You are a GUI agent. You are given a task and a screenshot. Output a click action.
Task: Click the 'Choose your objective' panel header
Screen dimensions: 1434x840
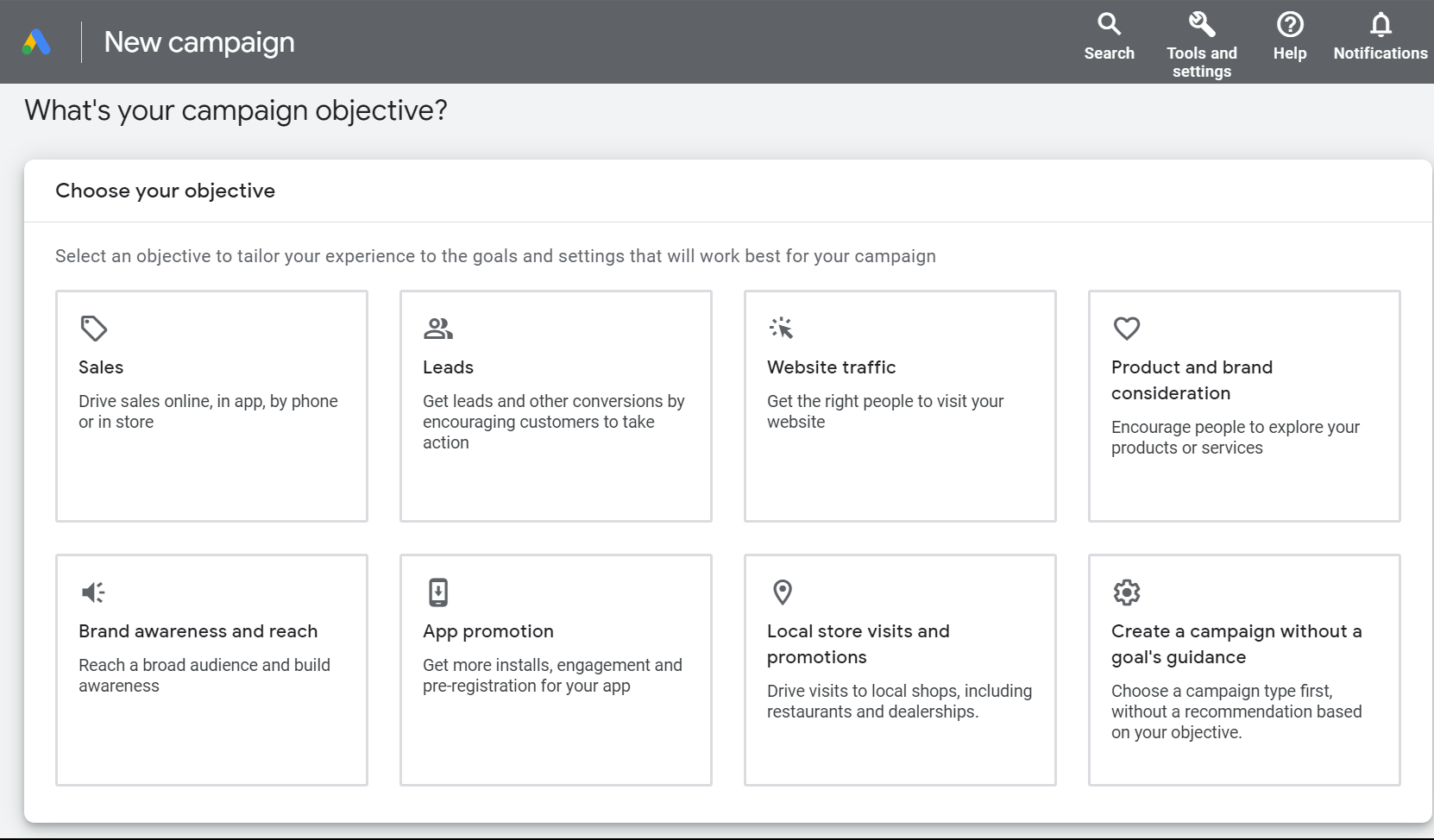165,191
